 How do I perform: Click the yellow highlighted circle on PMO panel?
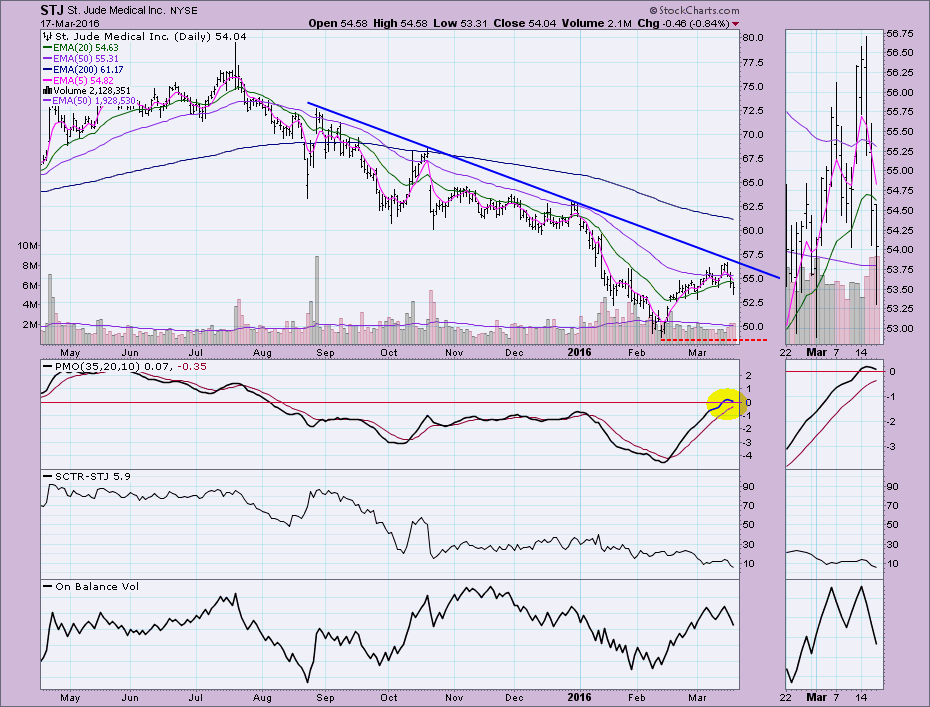(x=725, y=403)
